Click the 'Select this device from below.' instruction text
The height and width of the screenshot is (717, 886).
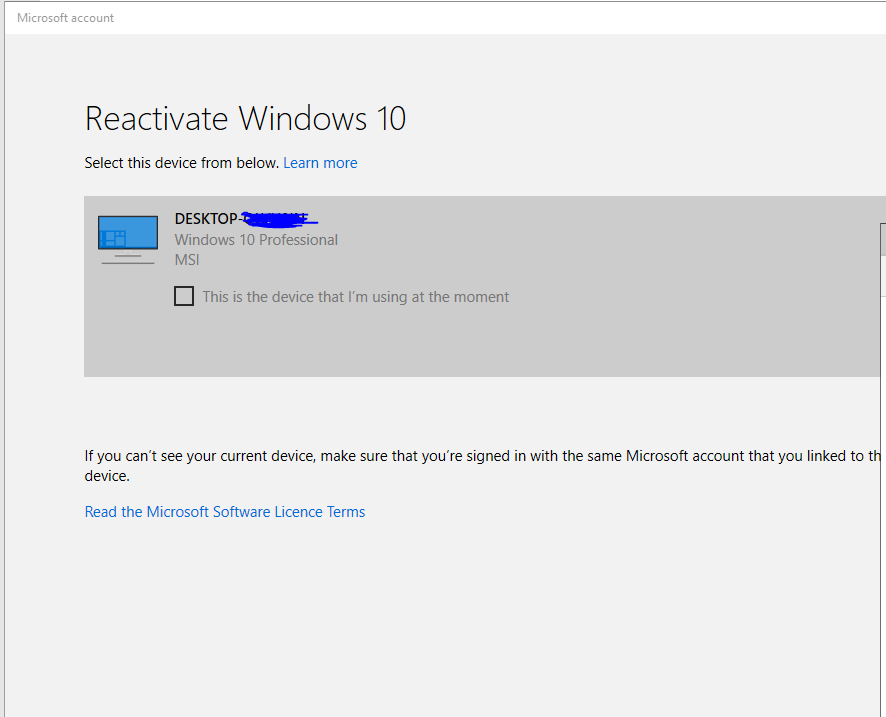182,163
